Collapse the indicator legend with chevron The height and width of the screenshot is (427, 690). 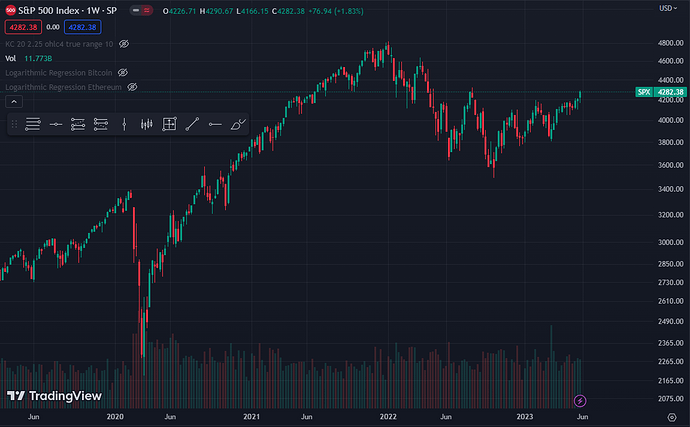coord(14,102)
